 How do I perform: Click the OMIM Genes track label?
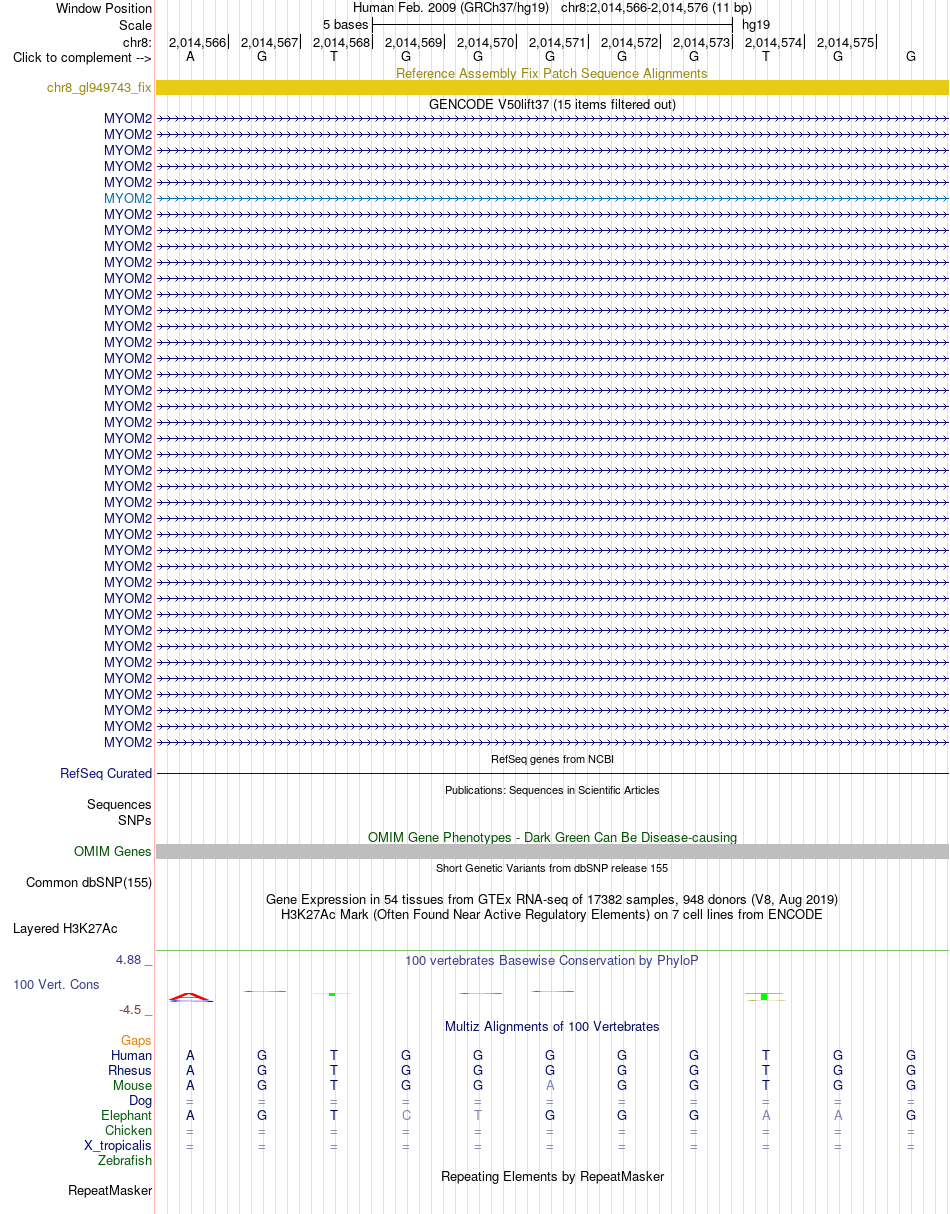[x=113, y=852]
